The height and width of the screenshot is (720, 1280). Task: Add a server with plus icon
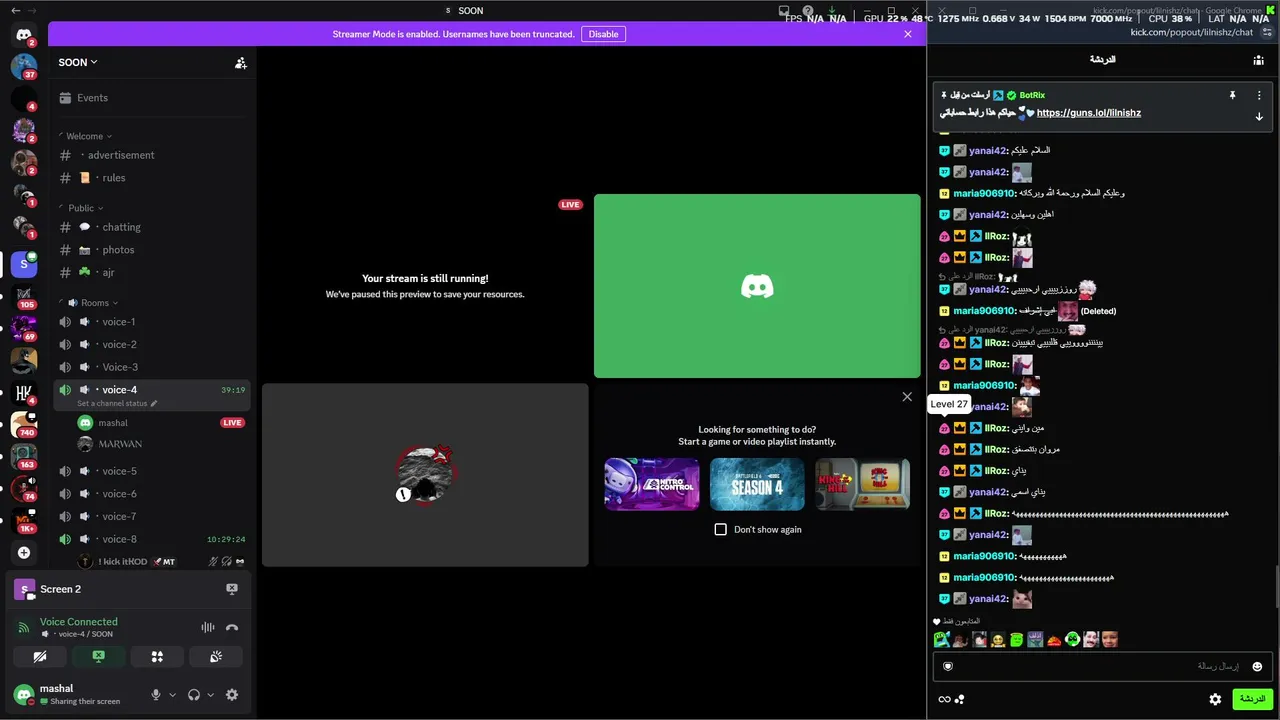(x=24, y=552)
